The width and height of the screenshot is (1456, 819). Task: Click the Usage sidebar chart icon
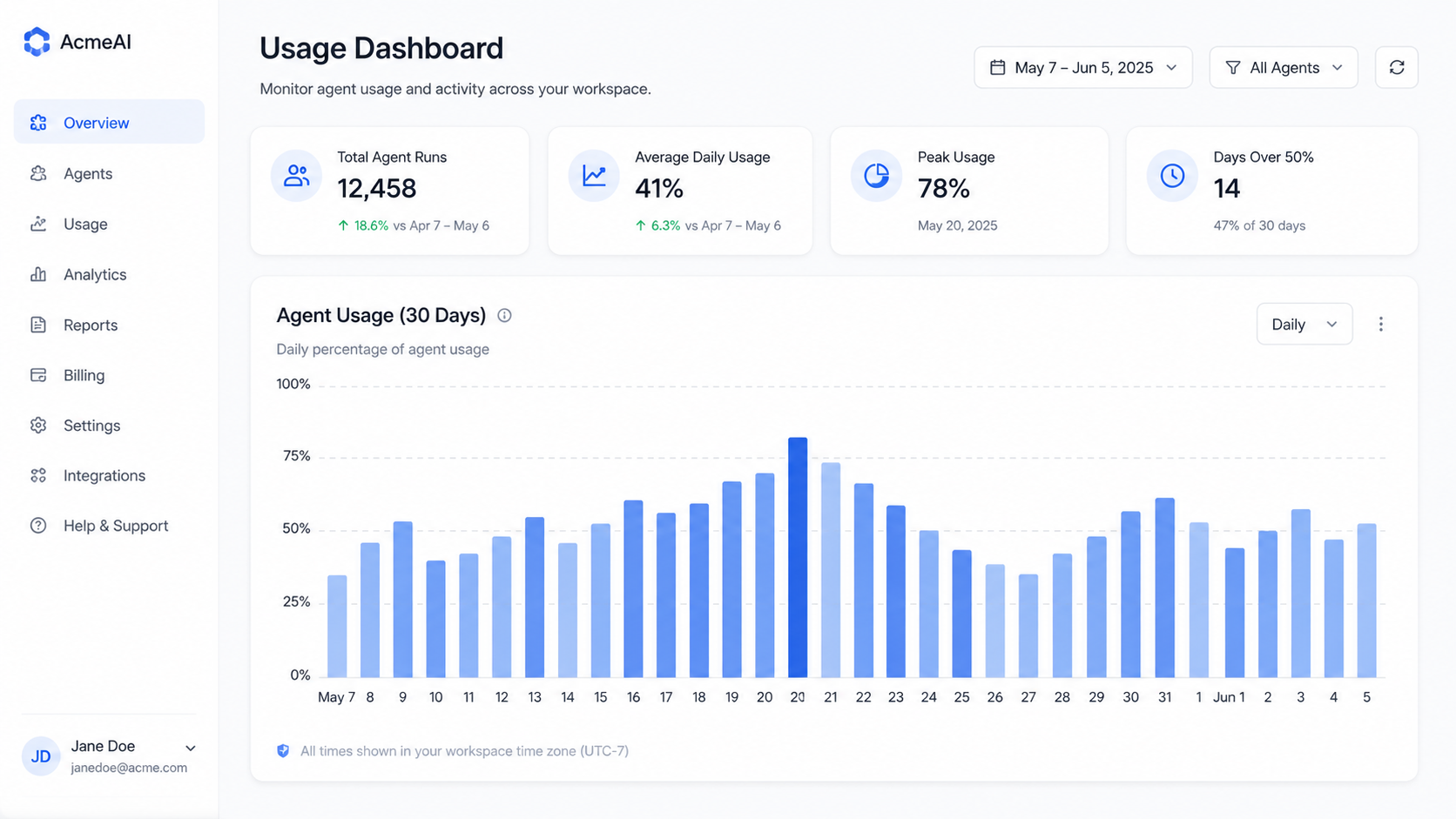pos(38,224)
